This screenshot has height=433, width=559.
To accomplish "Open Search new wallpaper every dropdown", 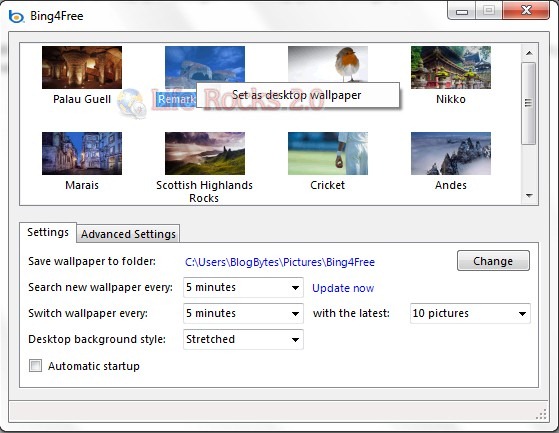I will [243, 287].
